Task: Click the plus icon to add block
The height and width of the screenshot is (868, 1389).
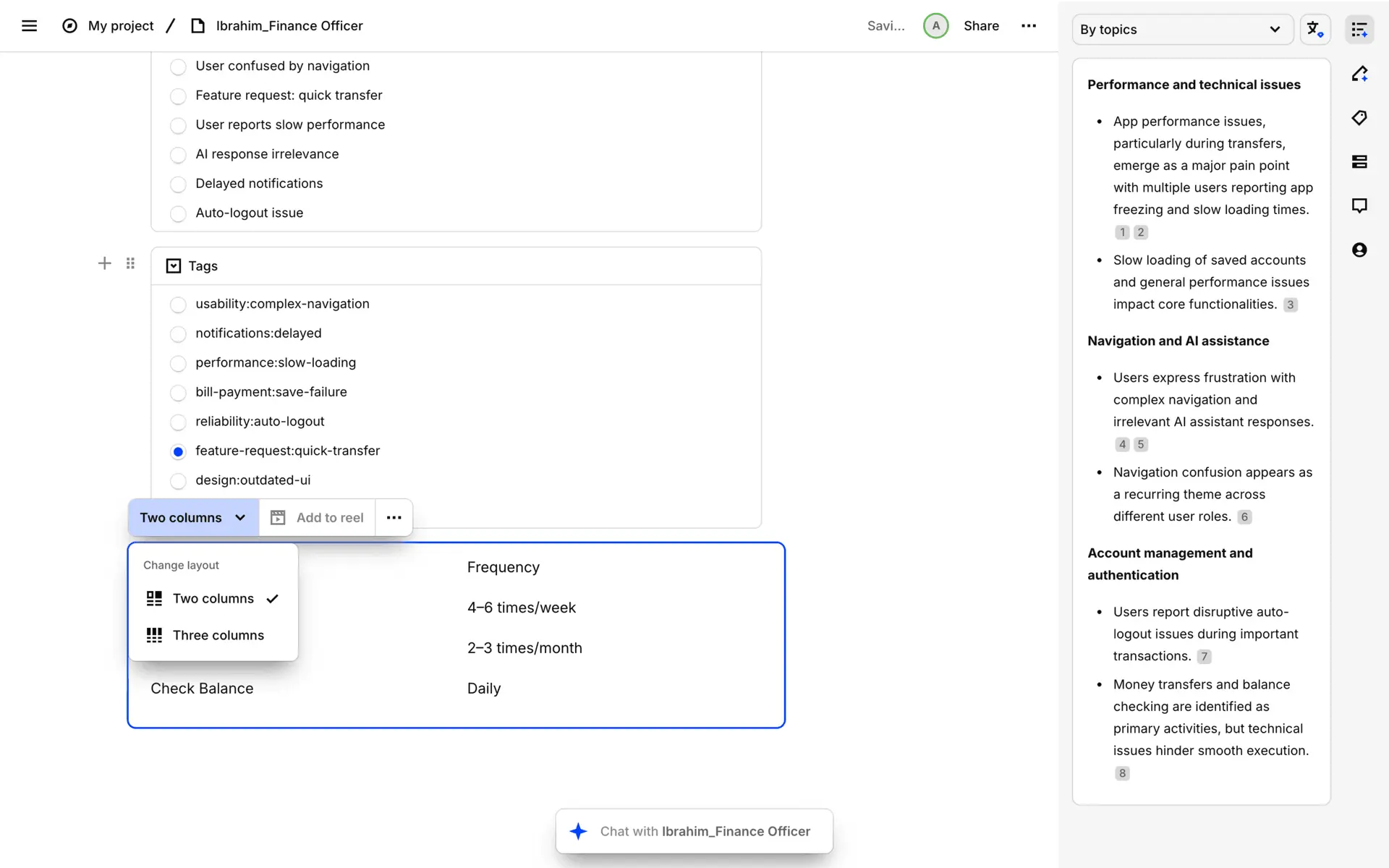Action: (x=104, y=263)
